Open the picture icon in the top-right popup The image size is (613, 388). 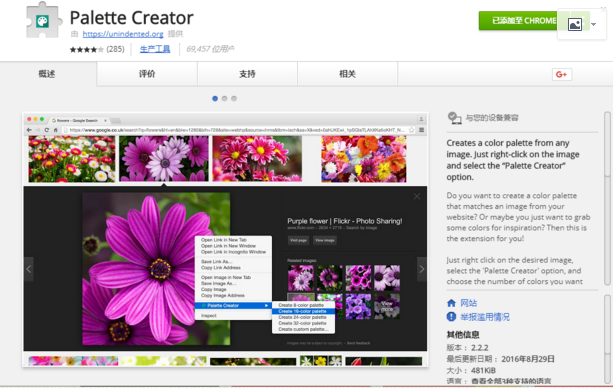click(x=575, y=25)
